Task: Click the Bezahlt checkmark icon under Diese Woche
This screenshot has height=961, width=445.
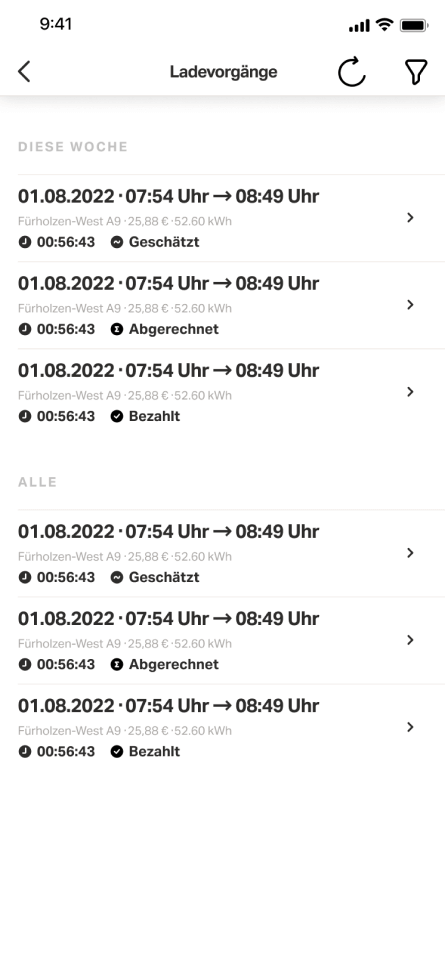Action: coord(116,416)
